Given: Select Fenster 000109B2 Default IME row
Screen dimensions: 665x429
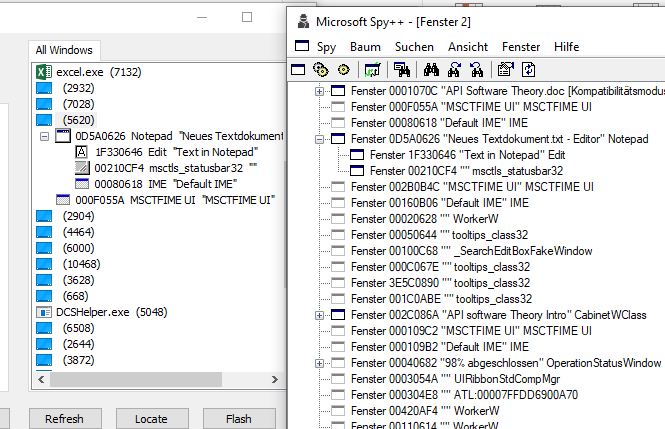Looking at the screenshot, I should [x=440, y=347].
